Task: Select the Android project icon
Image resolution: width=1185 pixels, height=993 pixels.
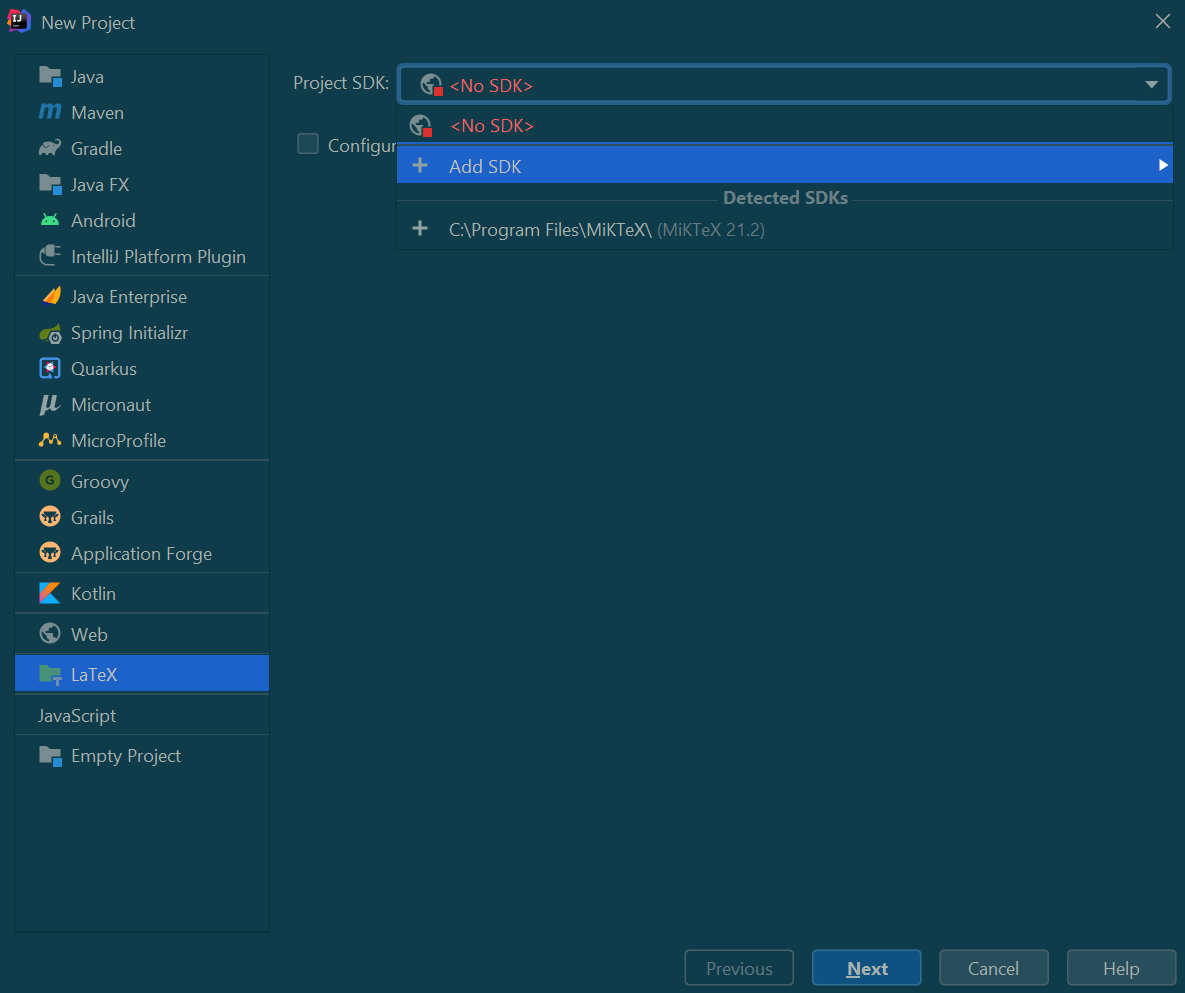Action: [x=50, y=220]
